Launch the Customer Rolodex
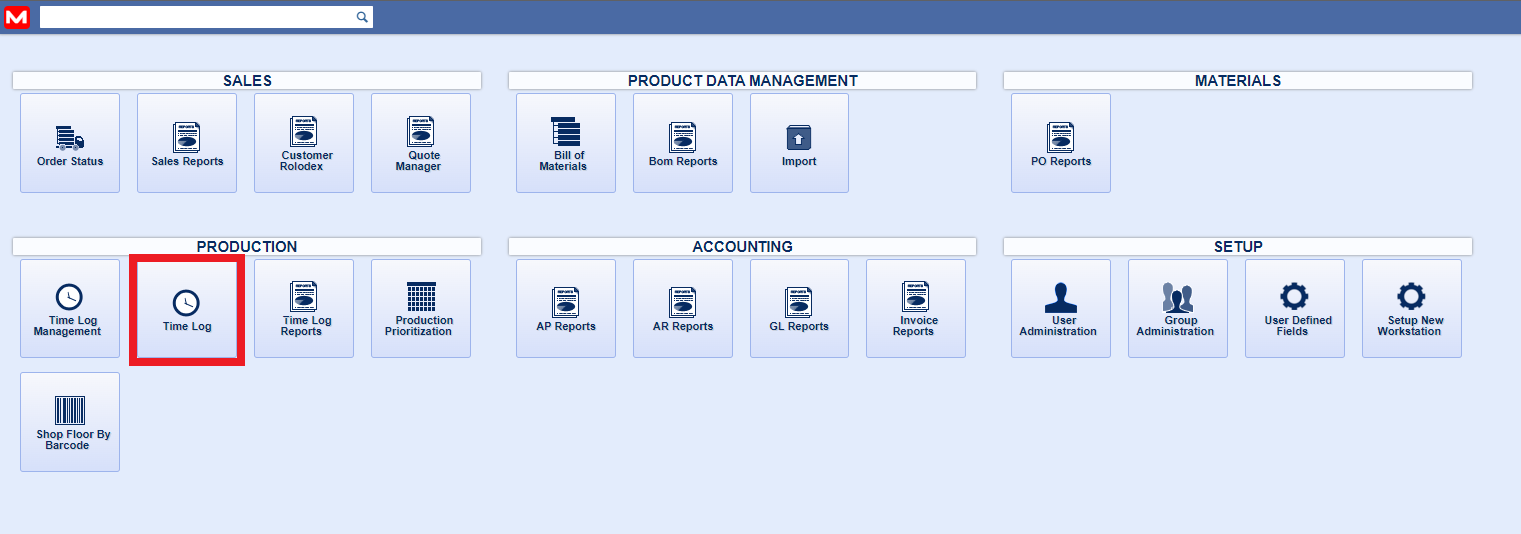This screenshot has width=1521, height=534. pyautogui.click(x=304, y=143)
